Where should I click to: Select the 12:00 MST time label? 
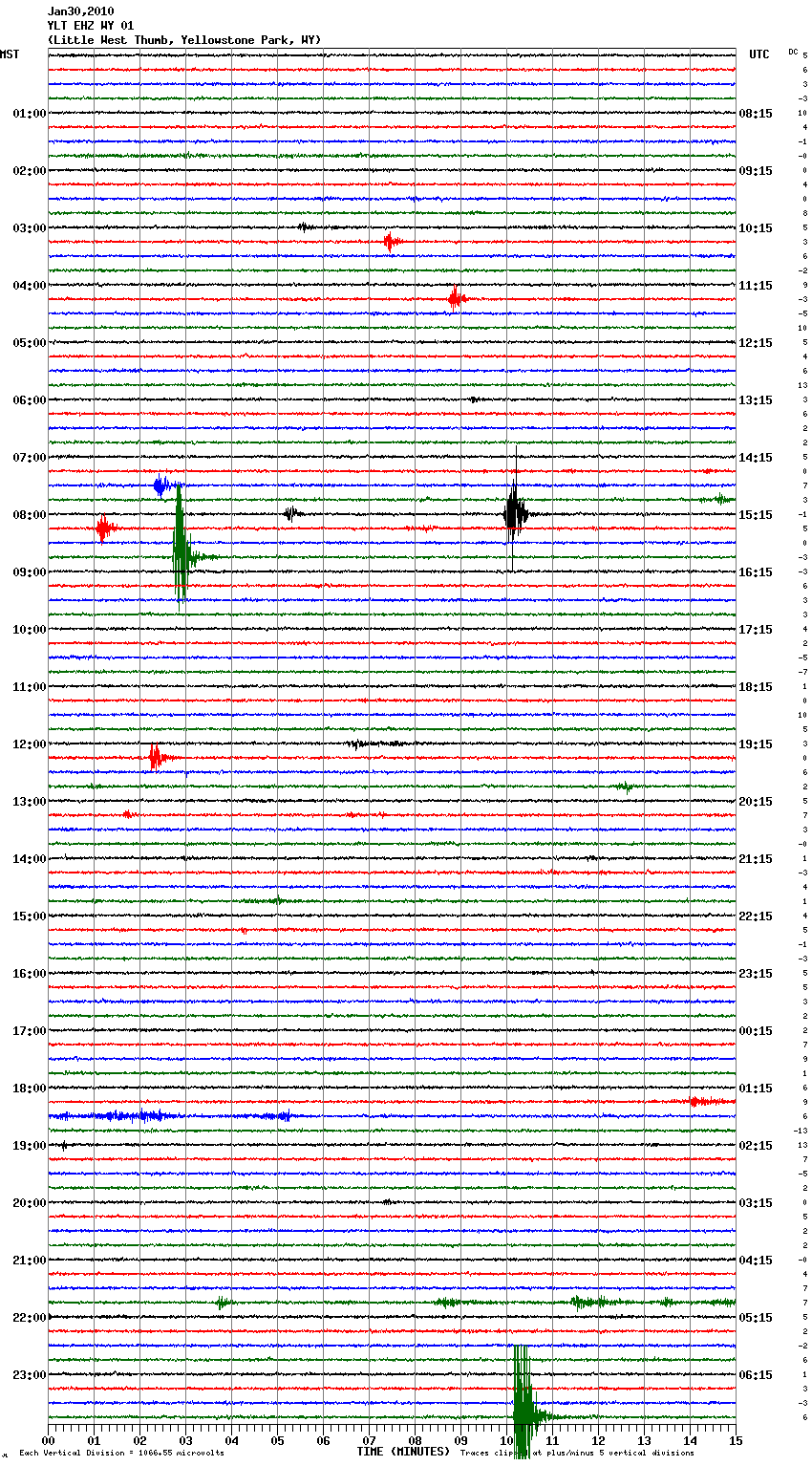[x=30, y=744]
